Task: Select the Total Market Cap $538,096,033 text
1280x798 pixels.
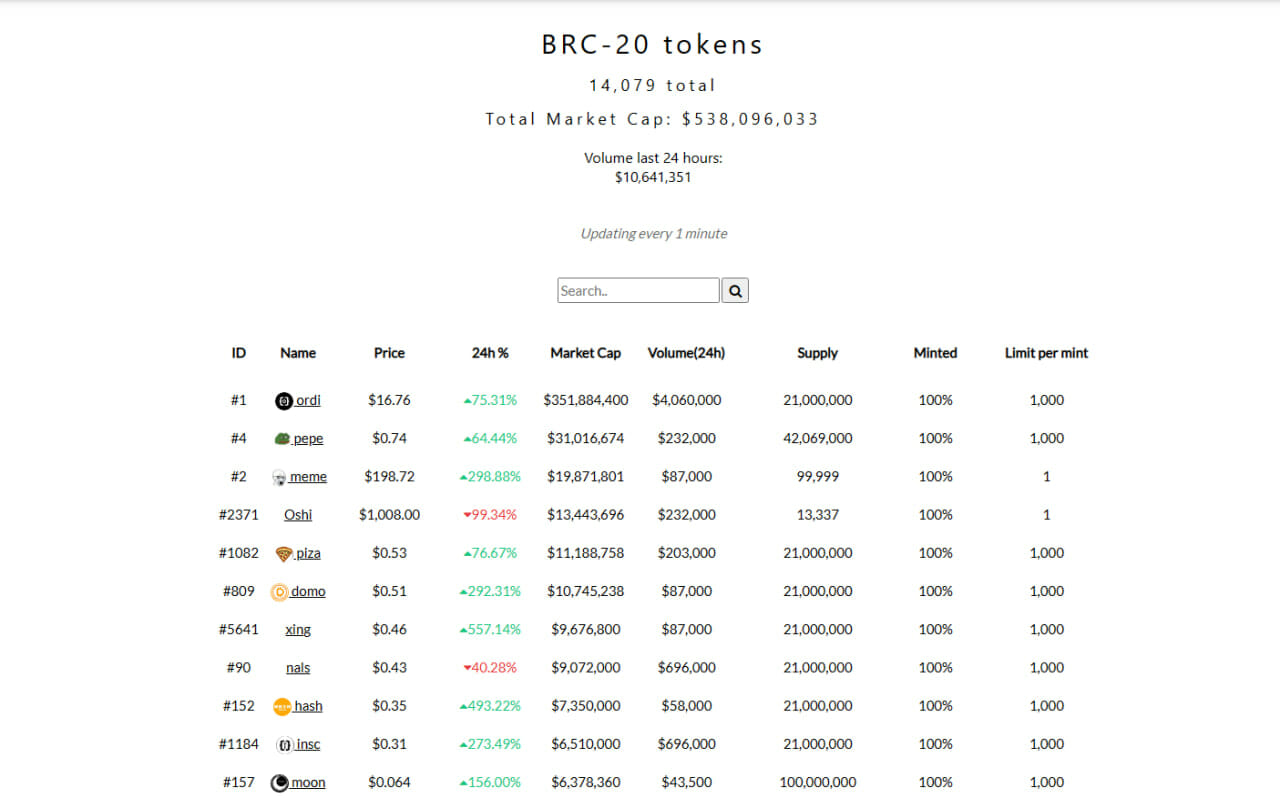Action: (x=652, y=119)
